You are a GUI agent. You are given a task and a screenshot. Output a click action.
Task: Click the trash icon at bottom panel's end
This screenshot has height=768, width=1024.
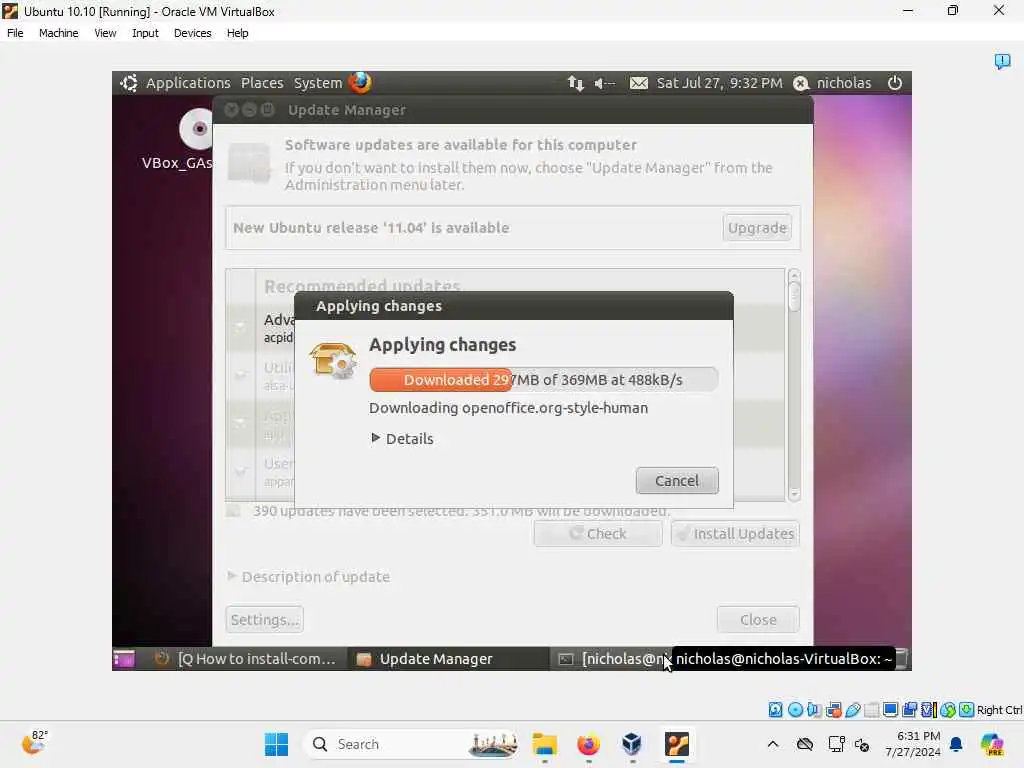coord(902,659)
